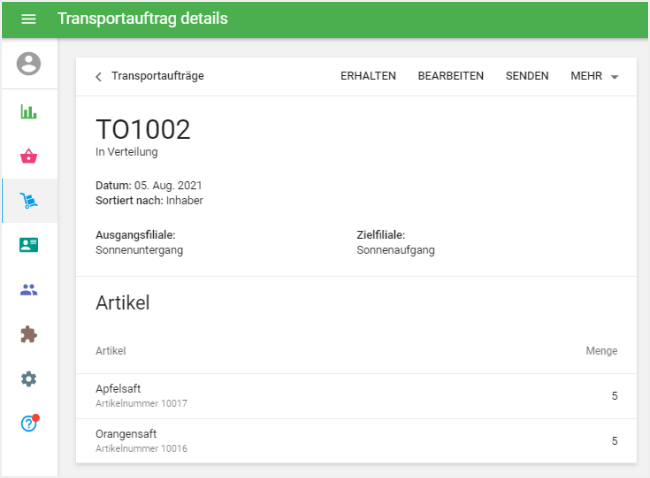Click the In Verteilung status
This screenshot has width=650, height=478.
pos(126,152)
